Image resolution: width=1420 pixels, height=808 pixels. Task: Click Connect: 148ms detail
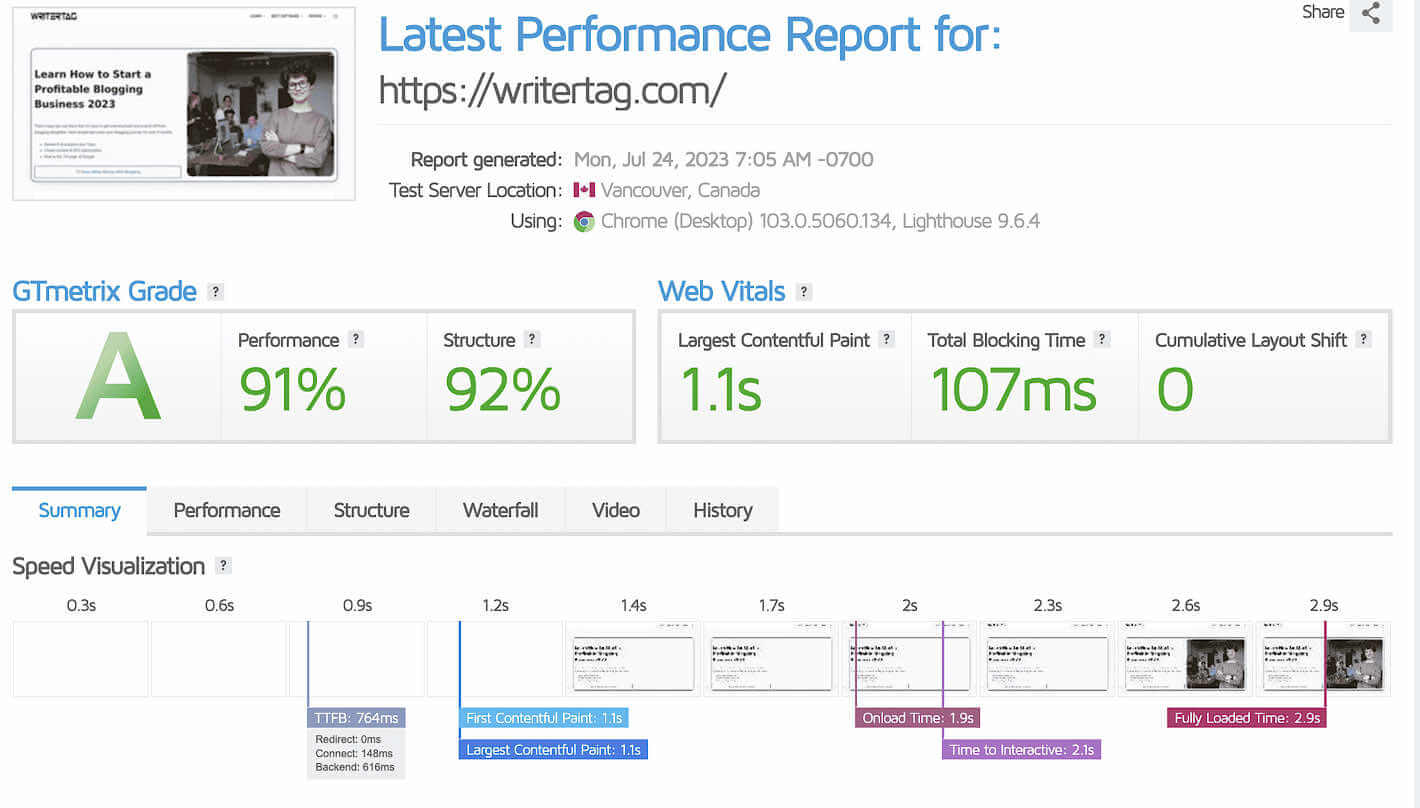coord(354,753)
